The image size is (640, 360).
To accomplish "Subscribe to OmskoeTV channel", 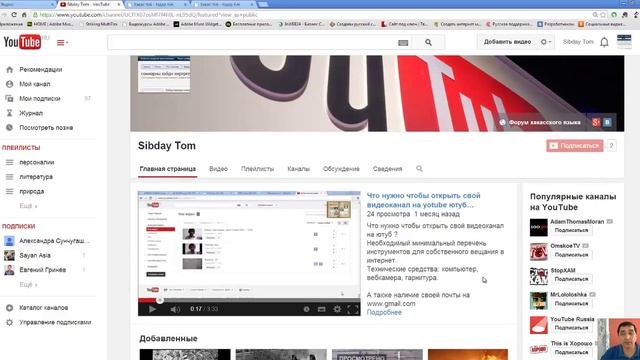I will click(571, 255).
